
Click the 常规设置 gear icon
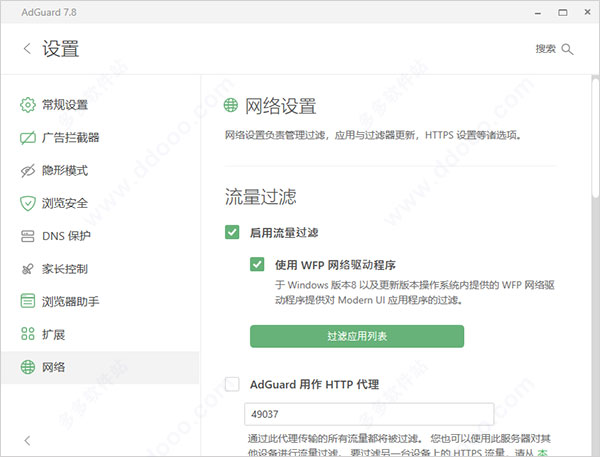coord(28,104)
